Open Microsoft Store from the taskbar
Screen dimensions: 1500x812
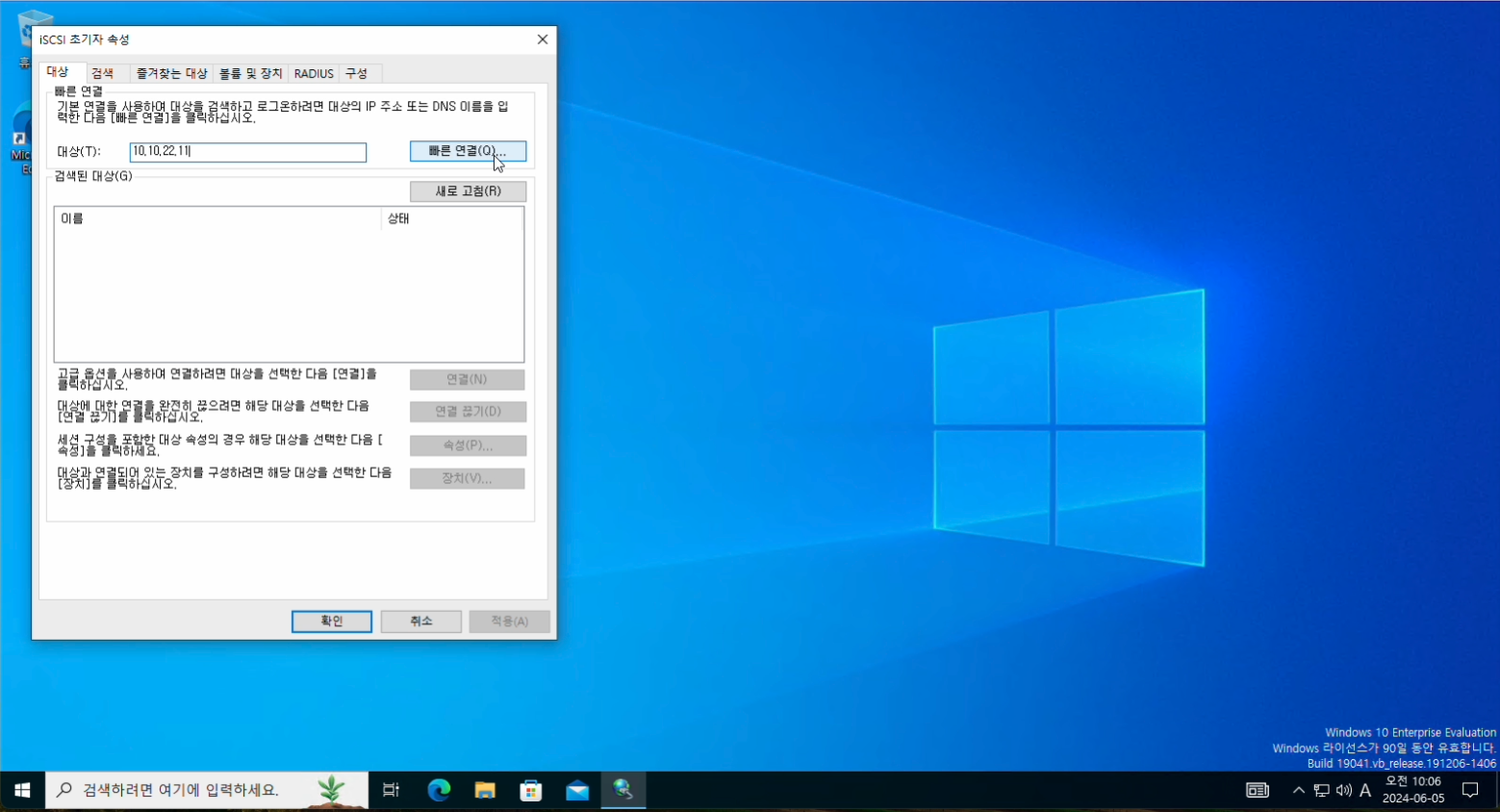[x=531, y=790]
